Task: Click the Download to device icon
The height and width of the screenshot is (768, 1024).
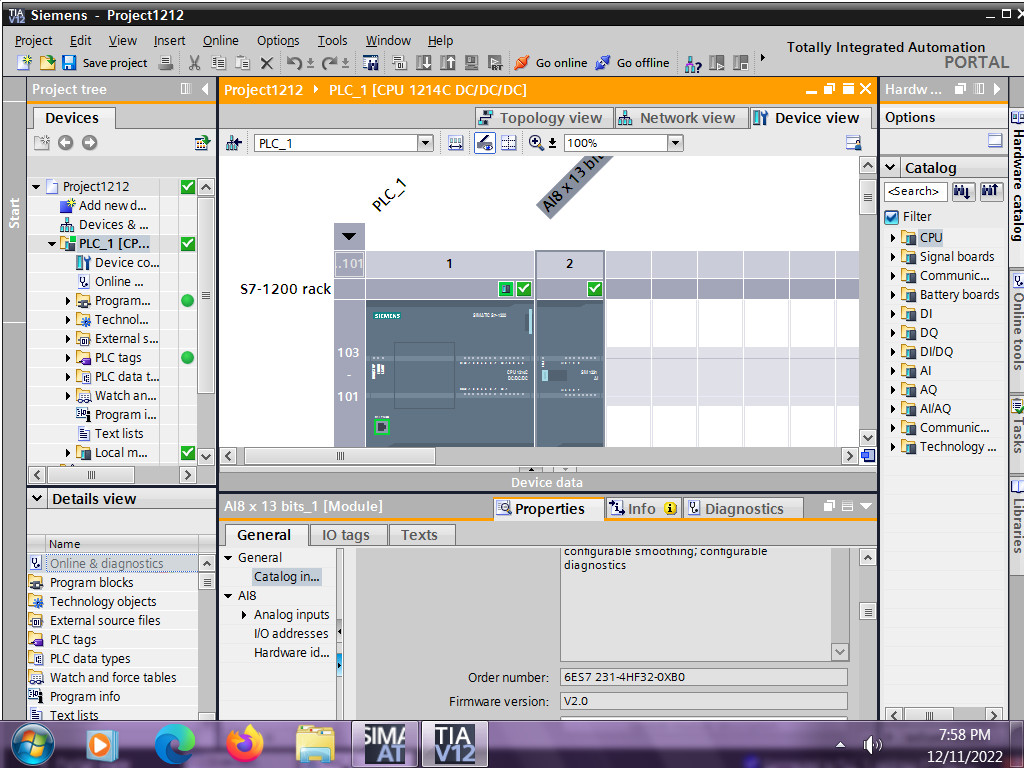Action: [424, 63]
